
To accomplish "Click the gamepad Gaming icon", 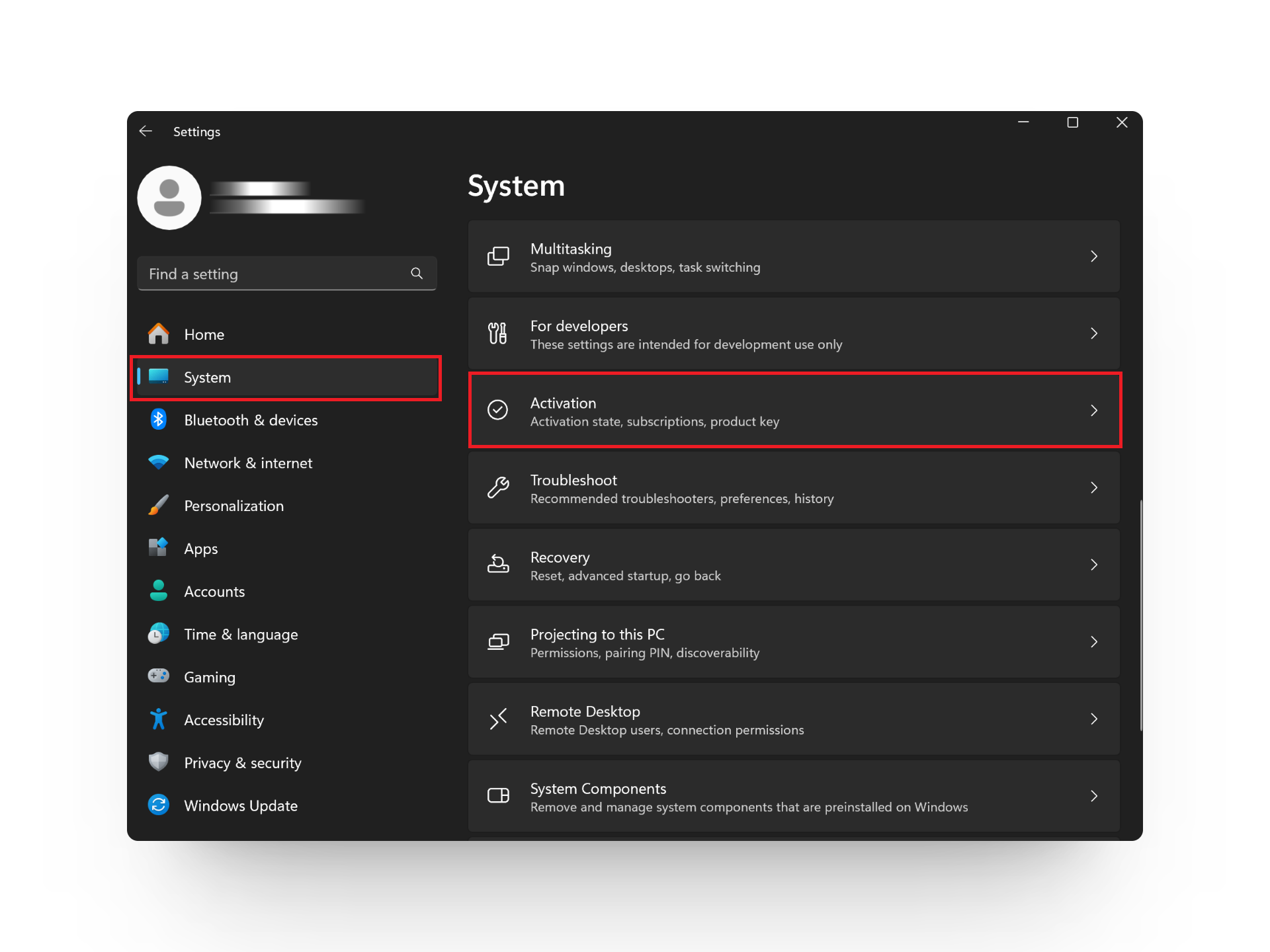I will pyautogui.click(x=158, y=676).
